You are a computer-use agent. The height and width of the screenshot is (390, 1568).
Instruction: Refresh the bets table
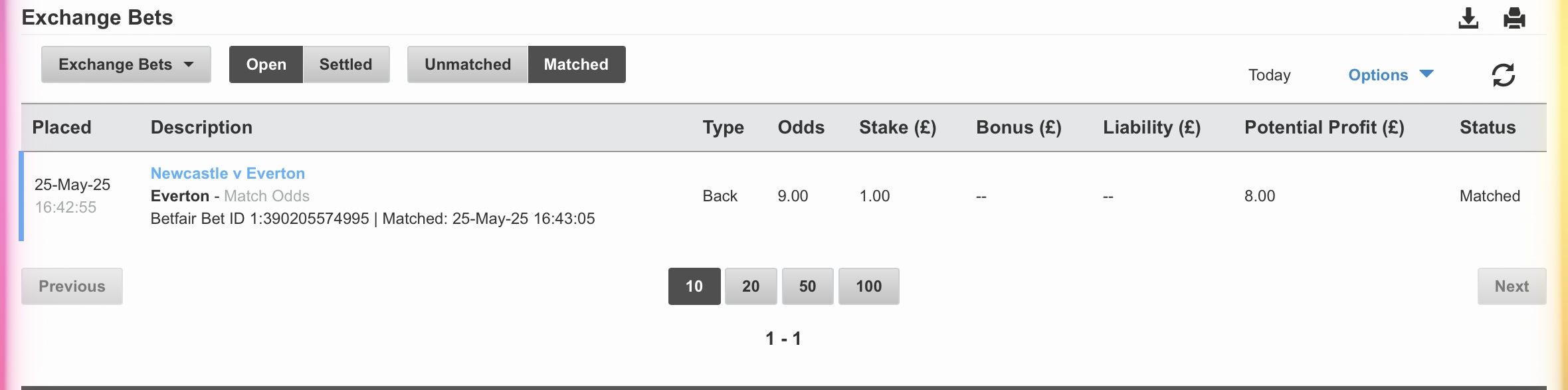tap(1504, 75)
